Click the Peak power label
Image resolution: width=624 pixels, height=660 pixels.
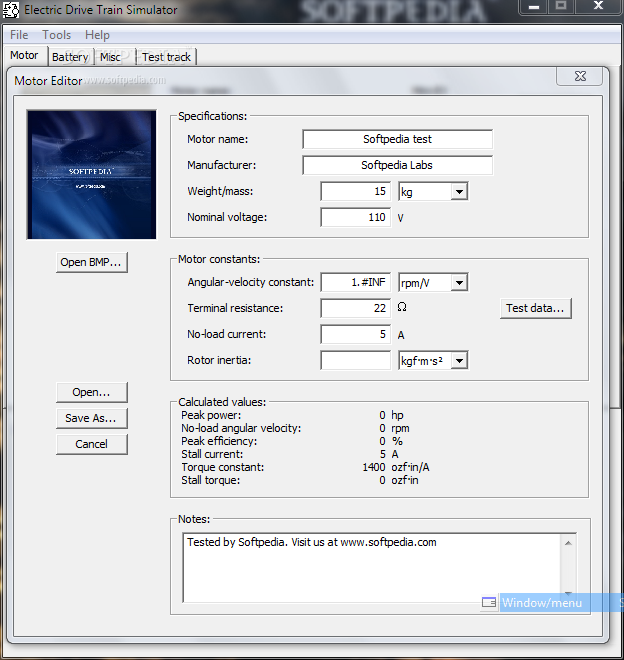(211, 415)
